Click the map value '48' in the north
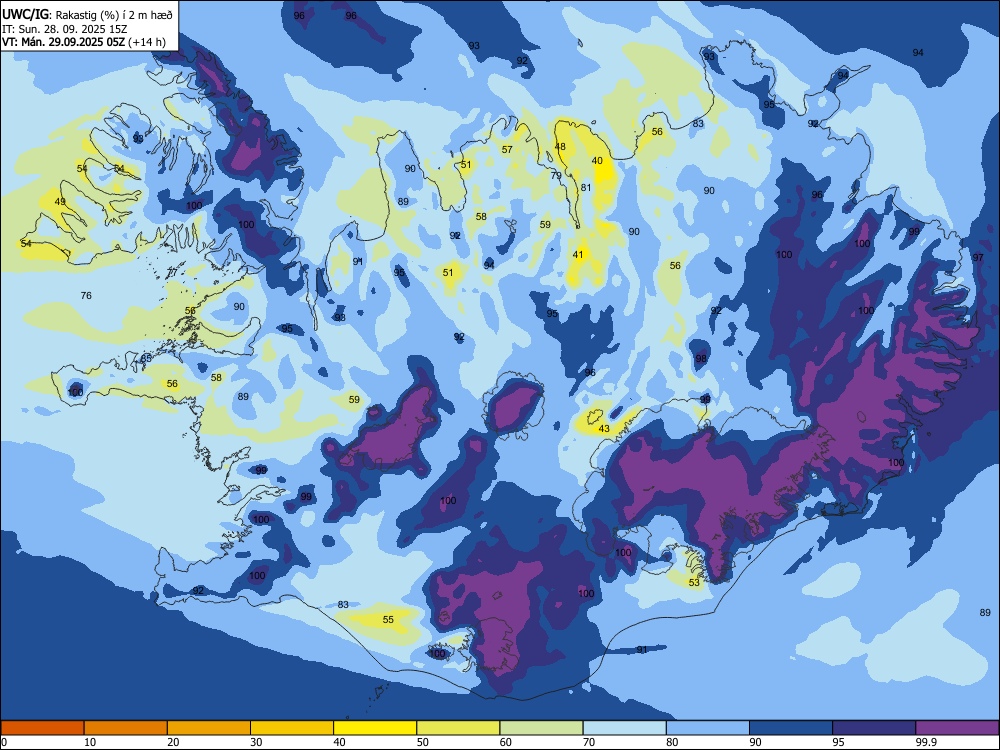 (560, 147)
